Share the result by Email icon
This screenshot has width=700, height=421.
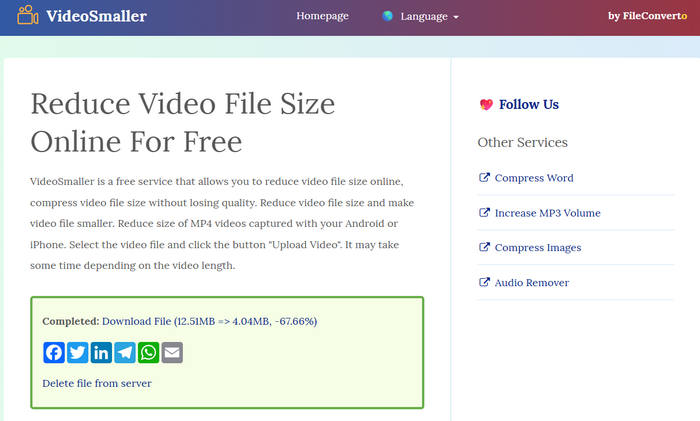pos(172,353)
